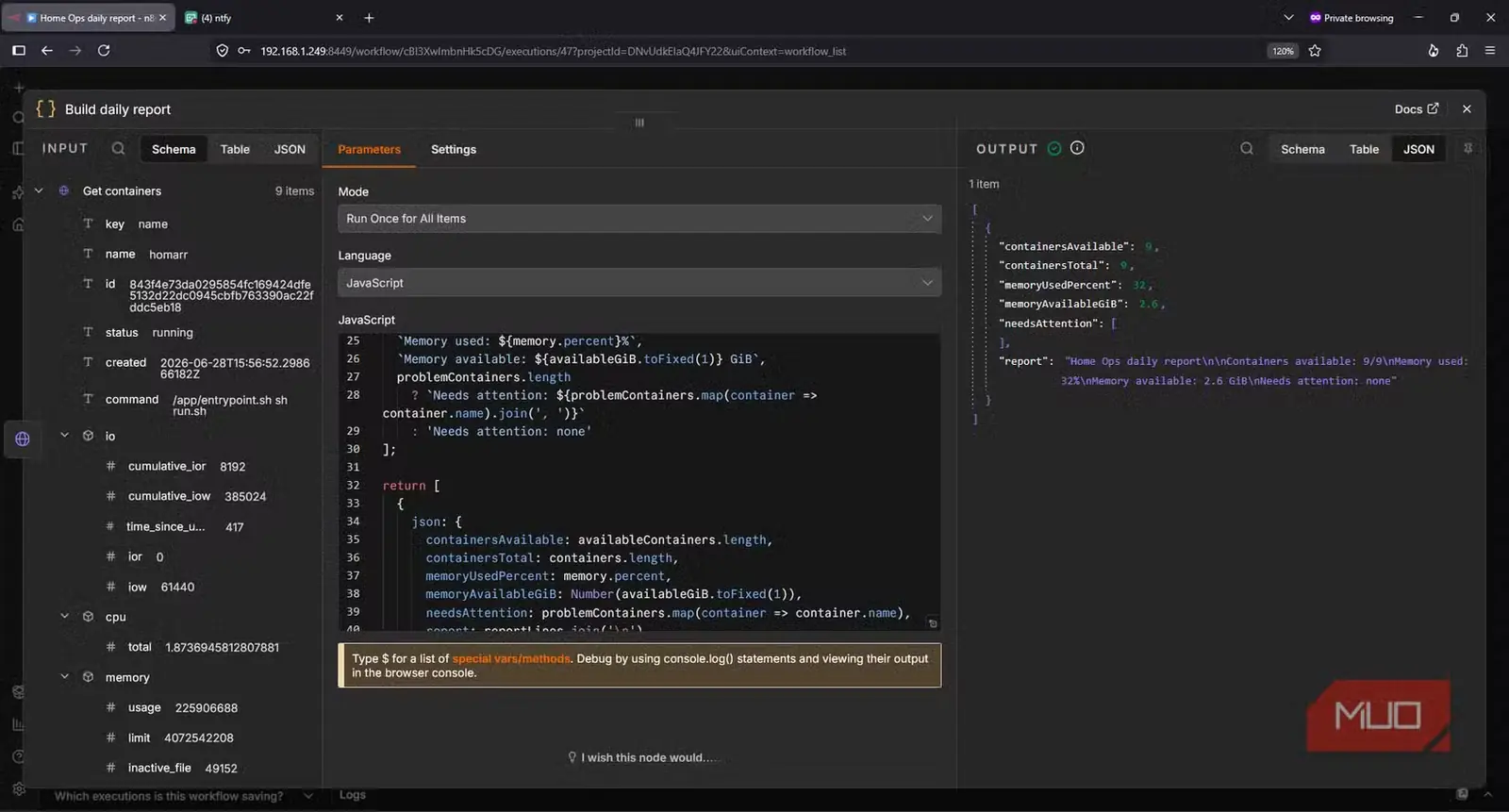Viewport: 1509px width, 812px height.
Task: Collapse the cpu object node
Action: click(64, 617)
